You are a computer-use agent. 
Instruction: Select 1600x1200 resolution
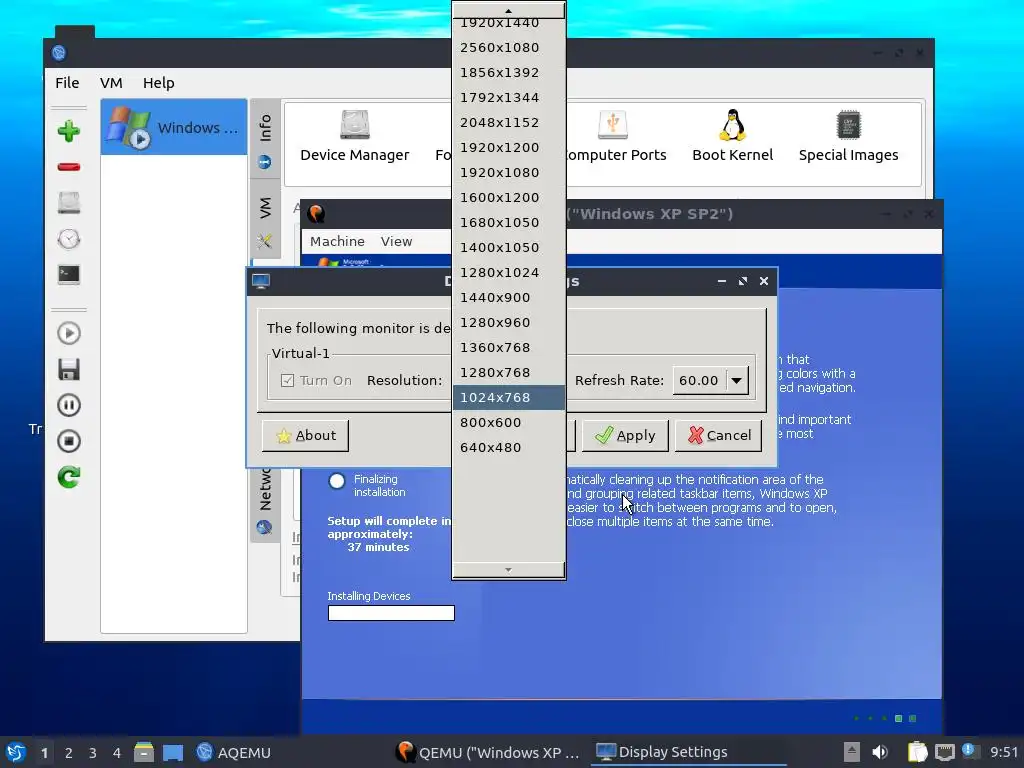tap(509, 197)
